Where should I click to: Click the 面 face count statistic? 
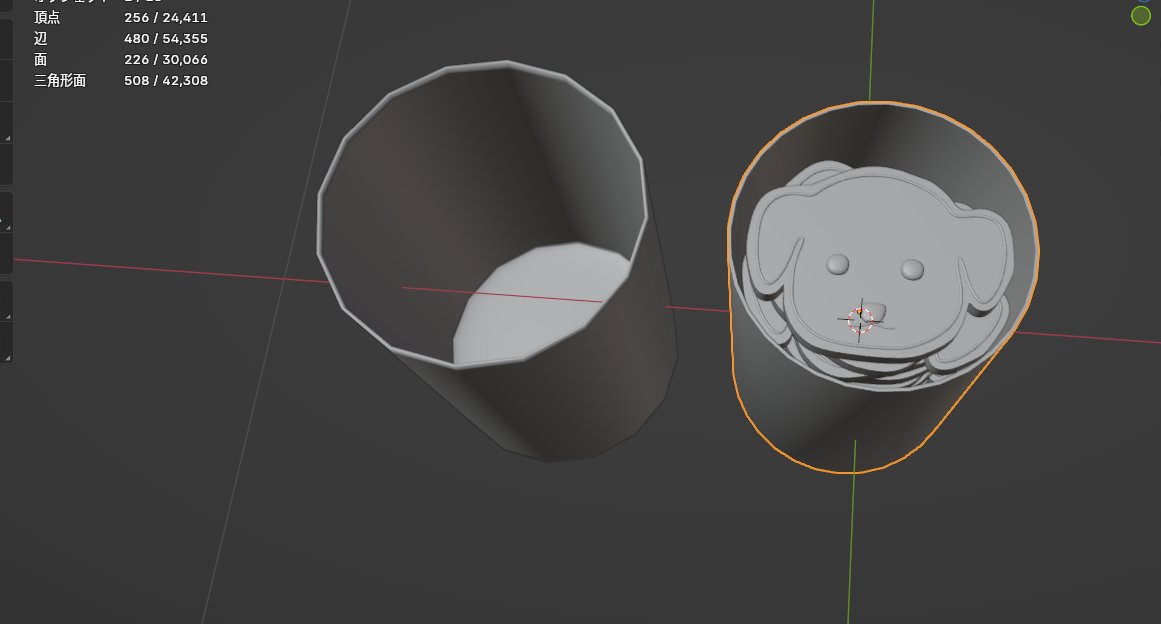point(40,59)
